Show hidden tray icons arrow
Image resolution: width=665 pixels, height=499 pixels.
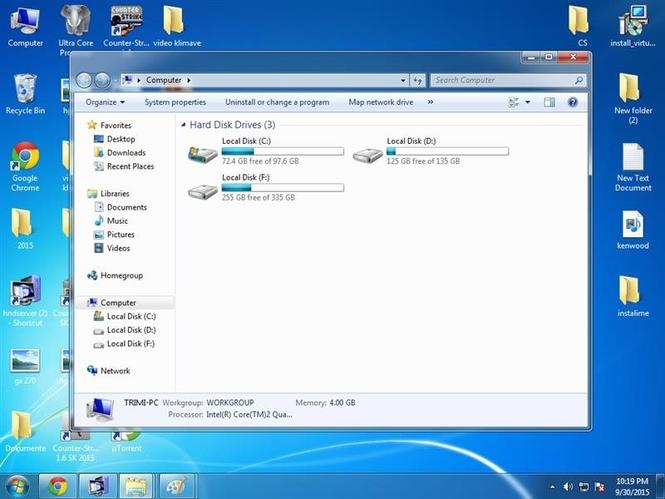552,487
